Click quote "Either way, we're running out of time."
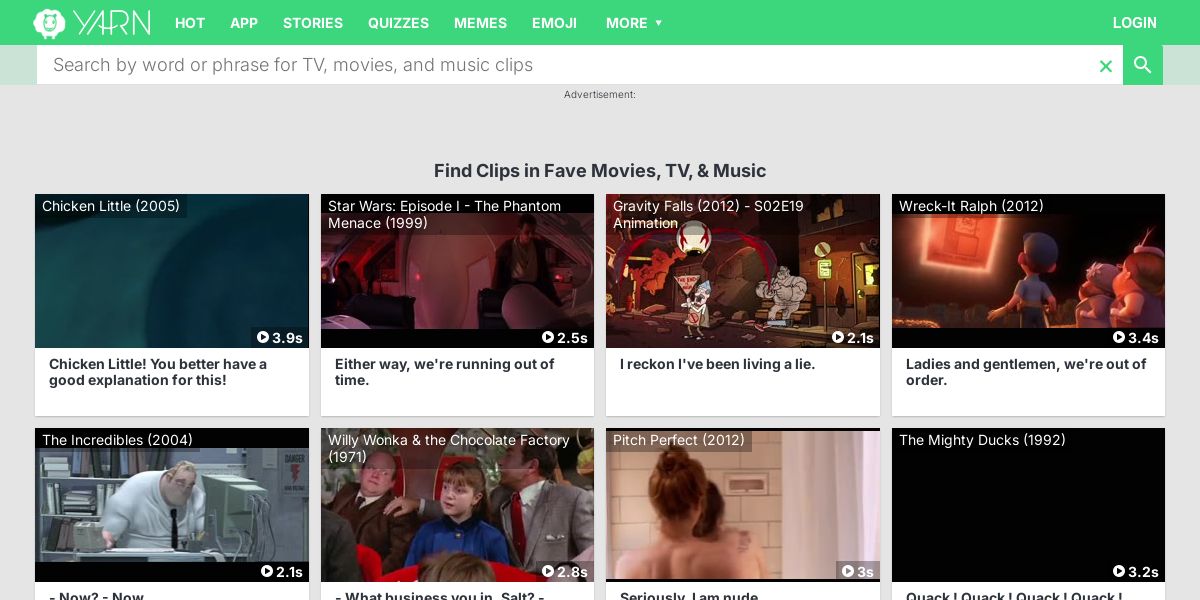 pyautogui.click(x=444, y=372)
